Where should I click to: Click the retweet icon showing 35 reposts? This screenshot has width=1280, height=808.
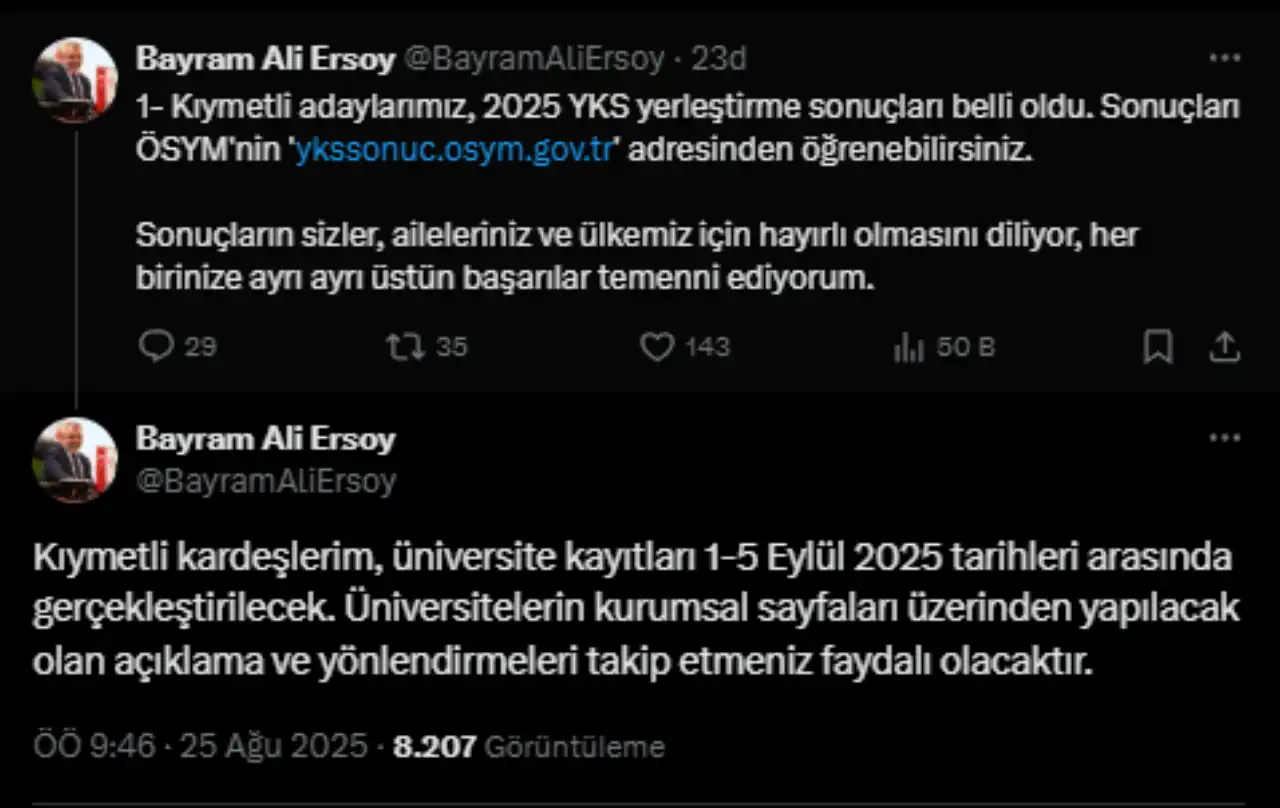coord(408,346)
